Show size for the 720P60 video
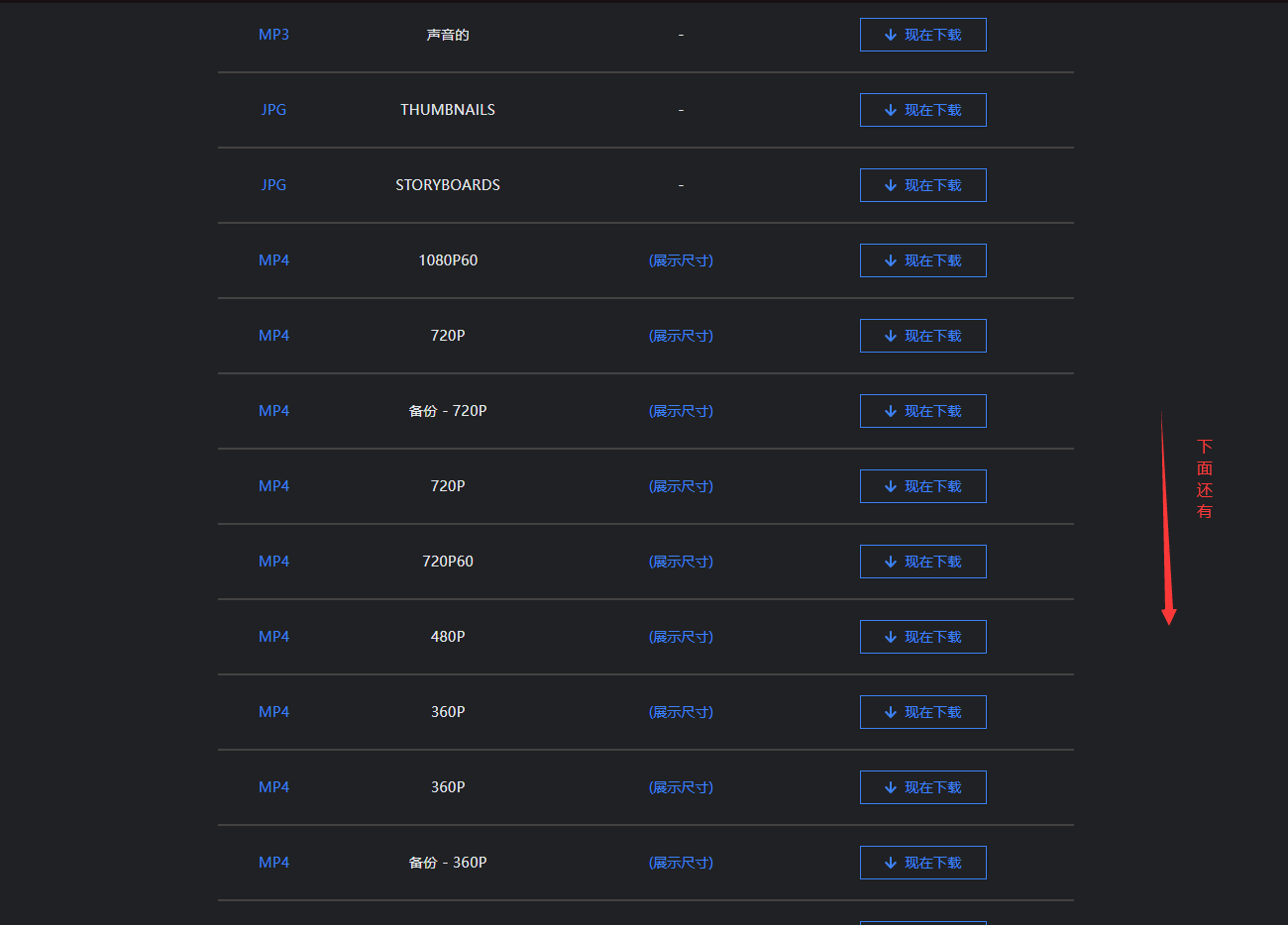This screenshot has height=925, width=1288. pos(681,562)
